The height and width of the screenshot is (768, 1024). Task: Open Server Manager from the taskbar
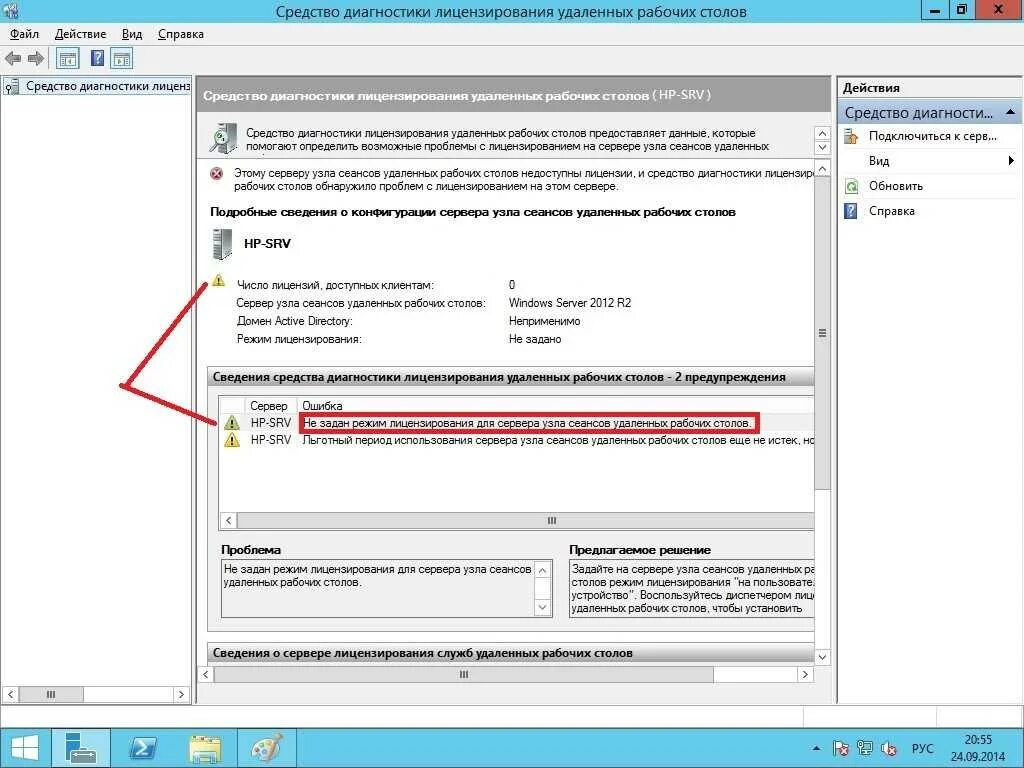point(81,748)
